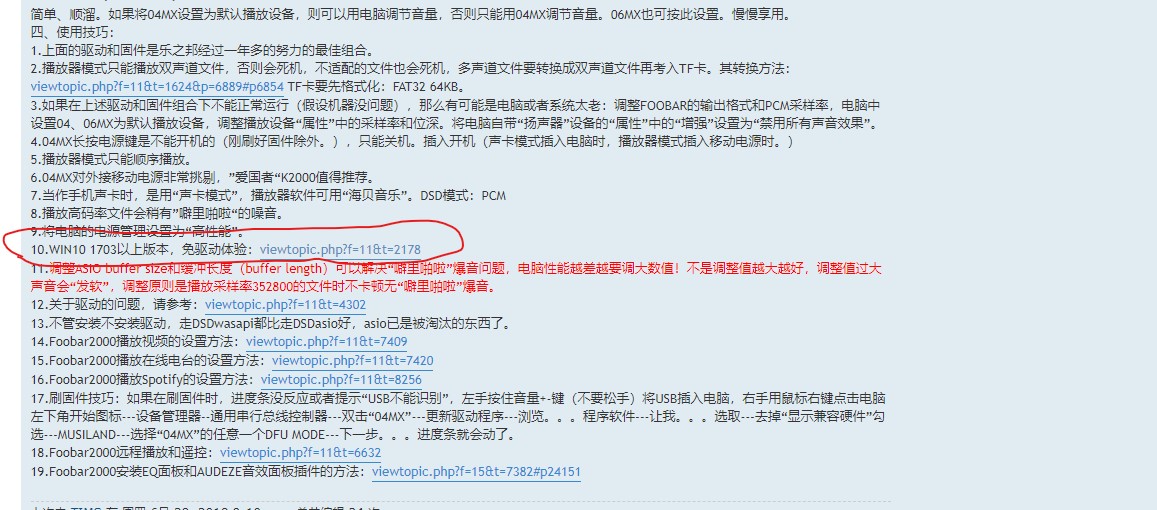Open Foobar2000 video playback link t=7409

[x=326, y=342]
